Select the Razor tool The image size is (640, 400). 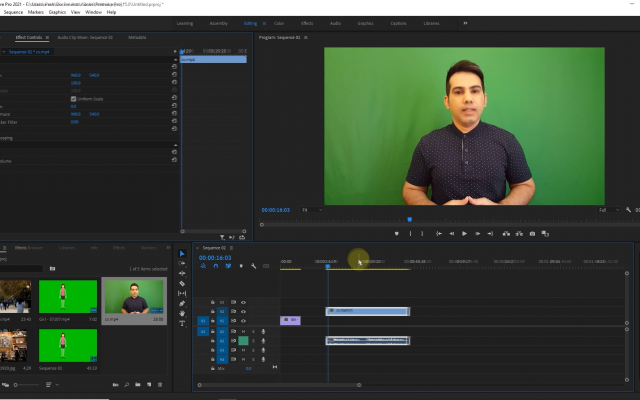click(x=182, y=283)
